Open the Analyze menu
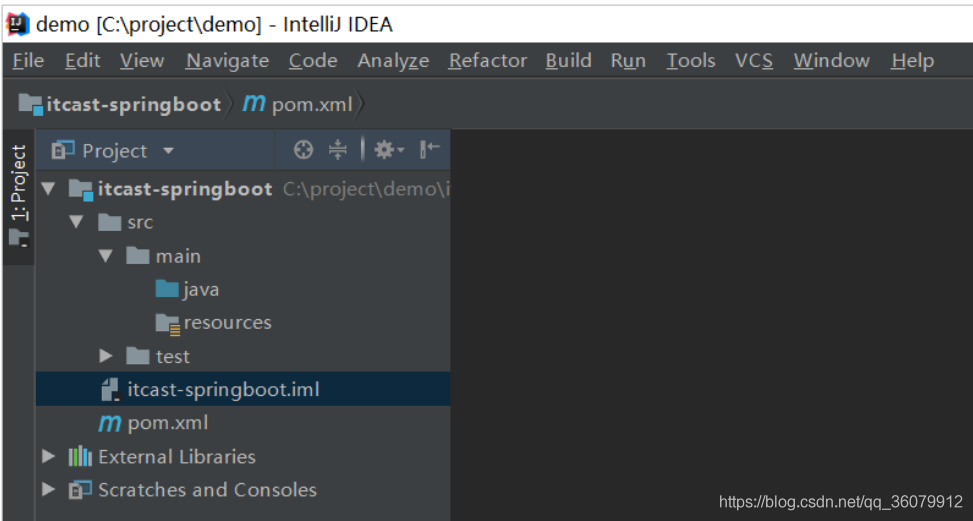973x521 pixels. [393, 60]
